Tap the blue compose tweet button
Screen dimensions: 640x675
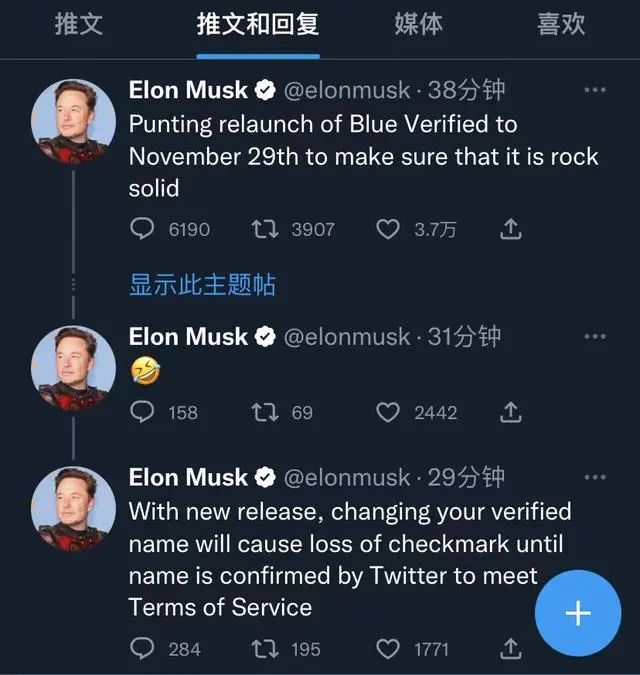[x=578, y=613]
